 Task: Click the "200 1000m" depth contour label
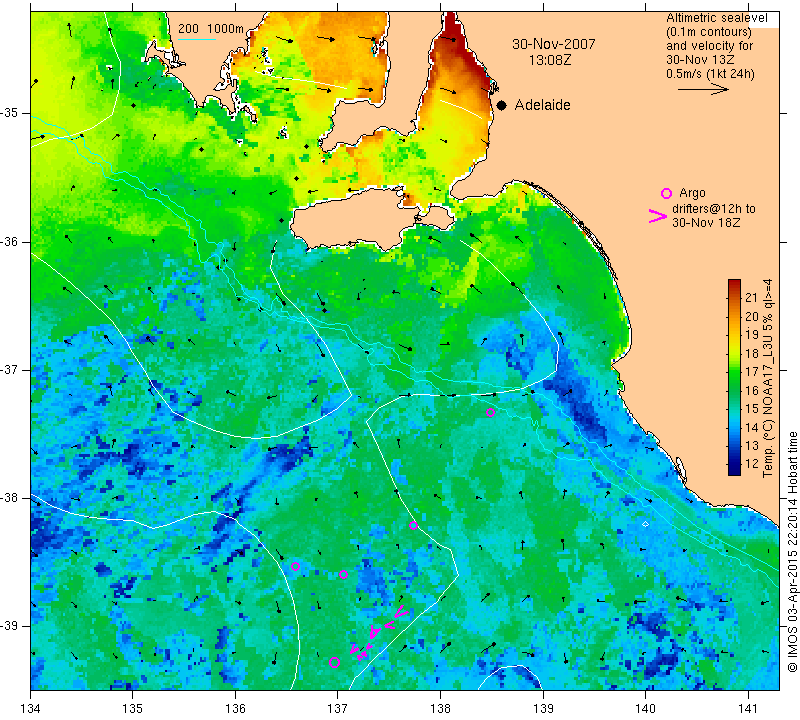click(x=211, y=29)
